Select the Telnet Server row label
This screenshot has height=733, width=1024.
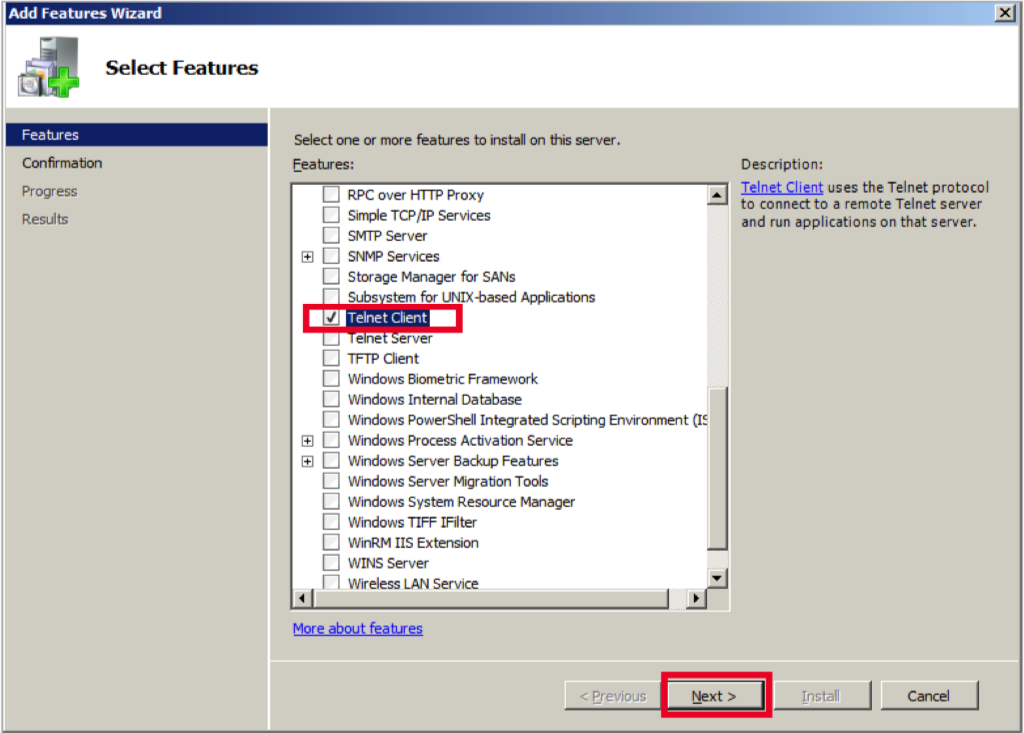(390, 338)
